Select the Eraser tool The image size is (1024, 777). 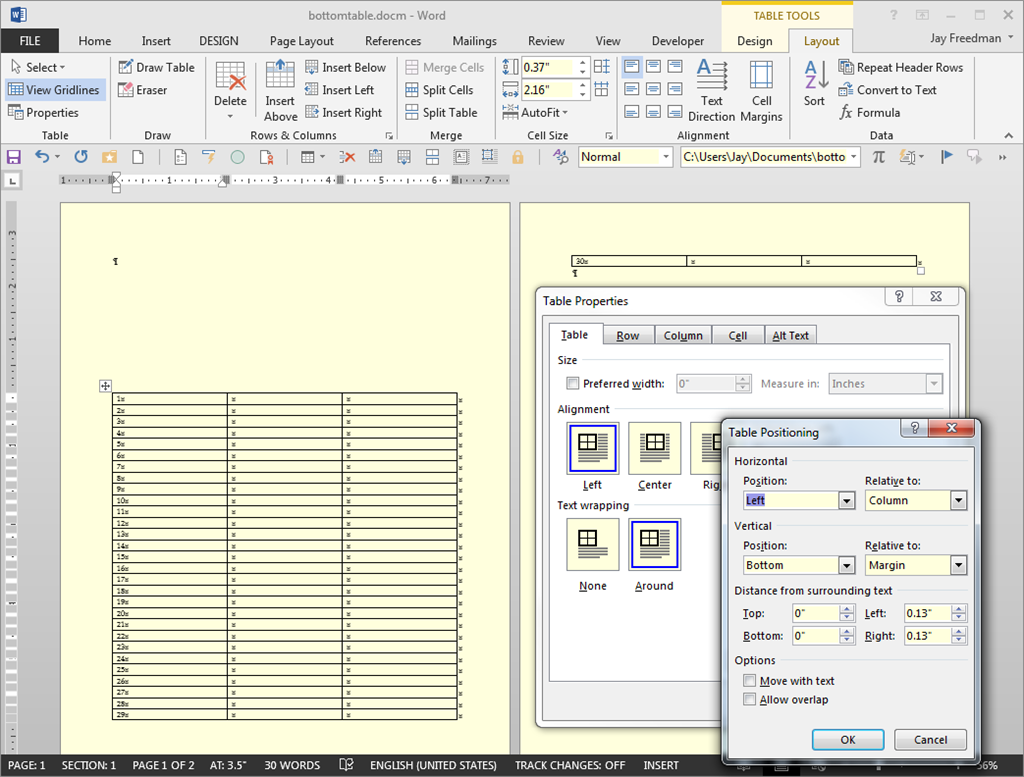143,90
